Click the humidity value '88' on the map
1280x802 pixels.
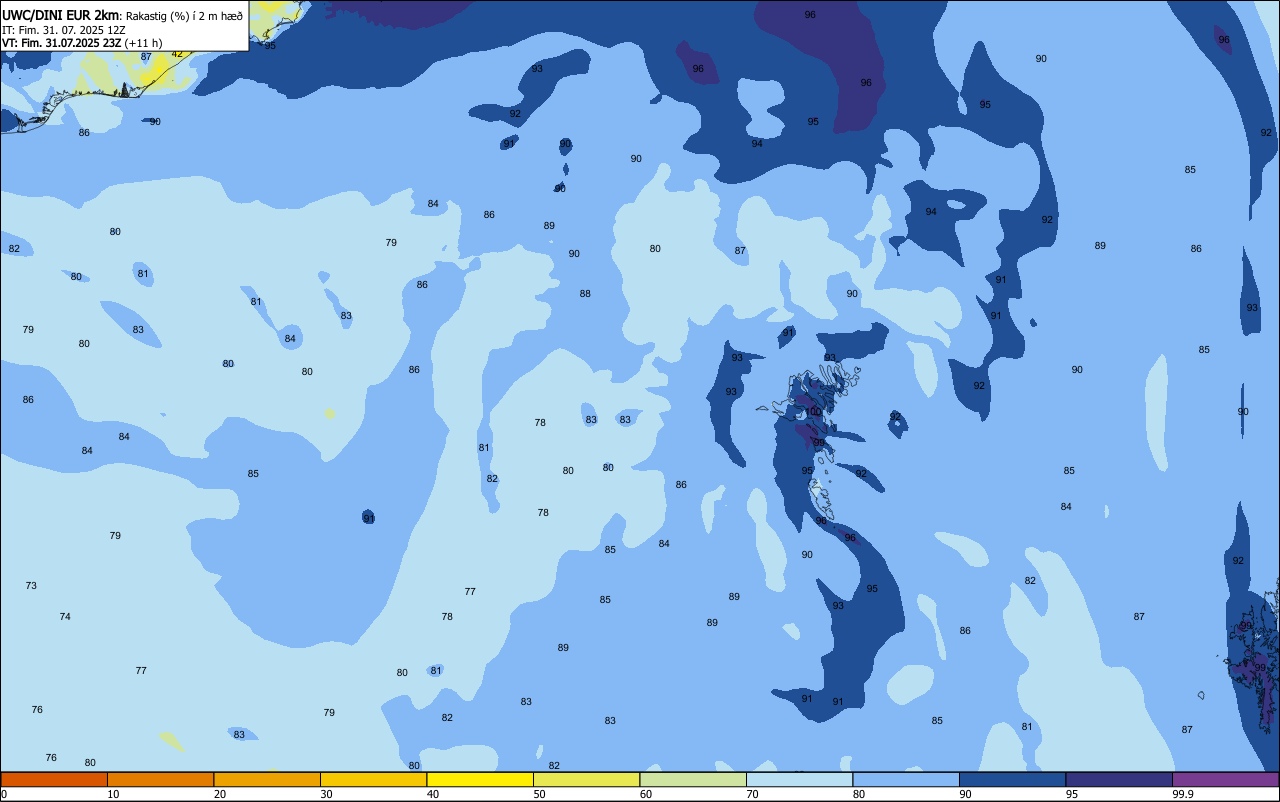point(585,294)
